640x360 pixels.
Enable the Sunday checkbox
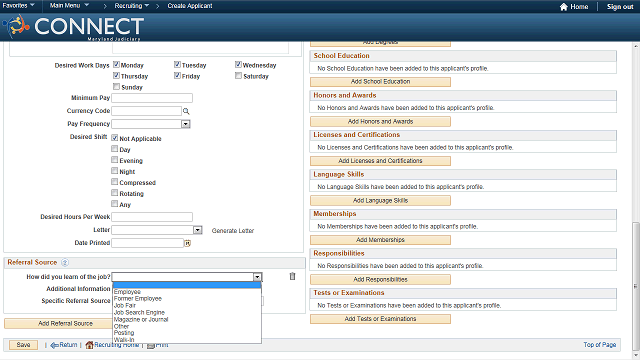[x=116, y=87]
